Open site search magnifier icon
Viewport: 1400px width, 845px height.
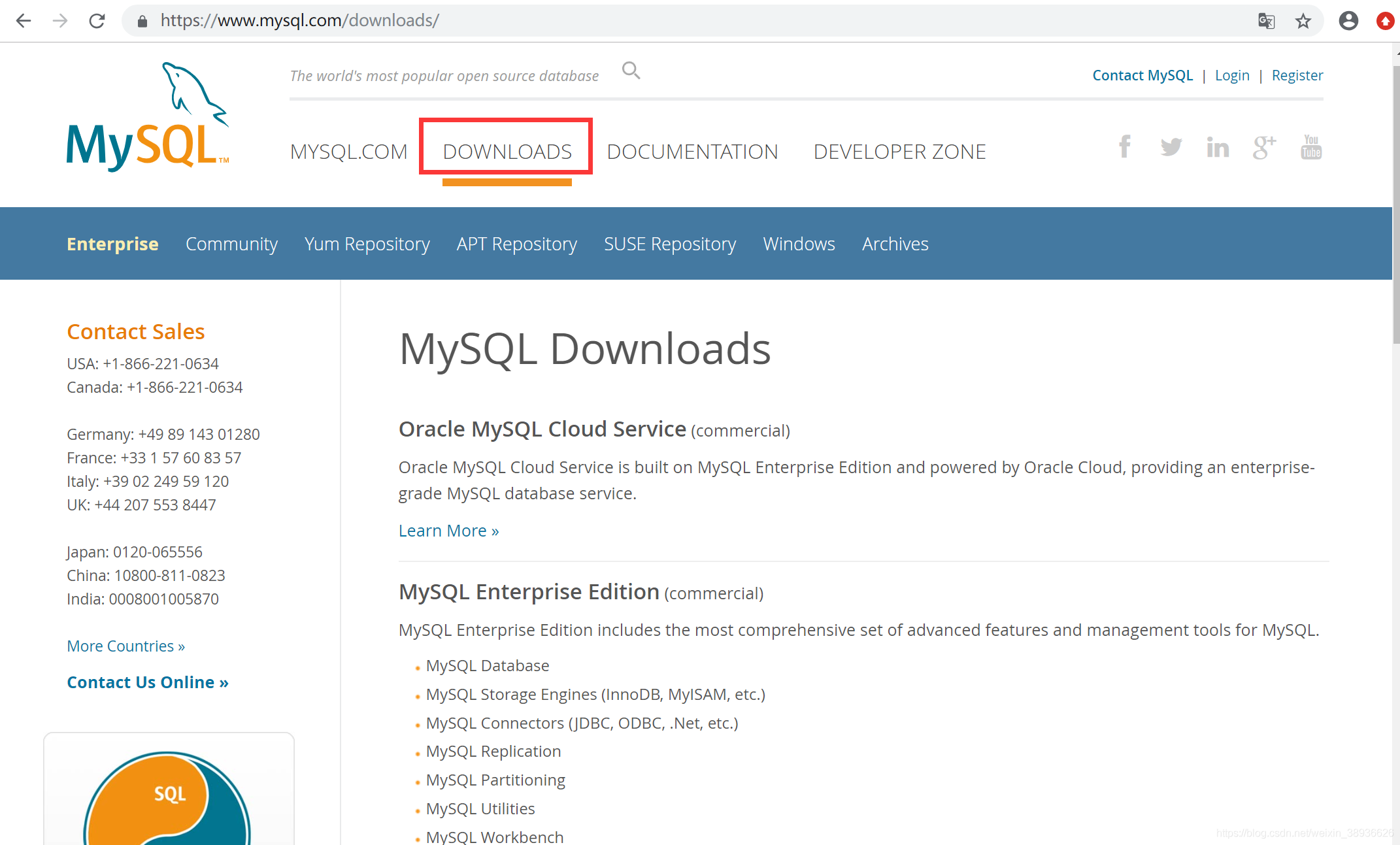[x=631, y=70]
